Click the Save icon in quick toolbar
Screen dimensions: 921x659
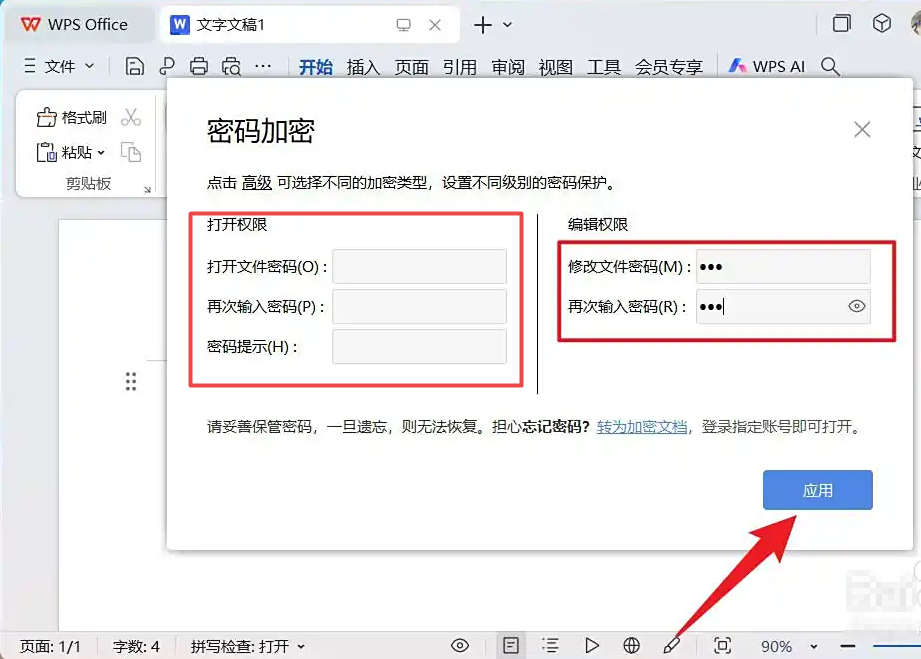pos(135,66)
